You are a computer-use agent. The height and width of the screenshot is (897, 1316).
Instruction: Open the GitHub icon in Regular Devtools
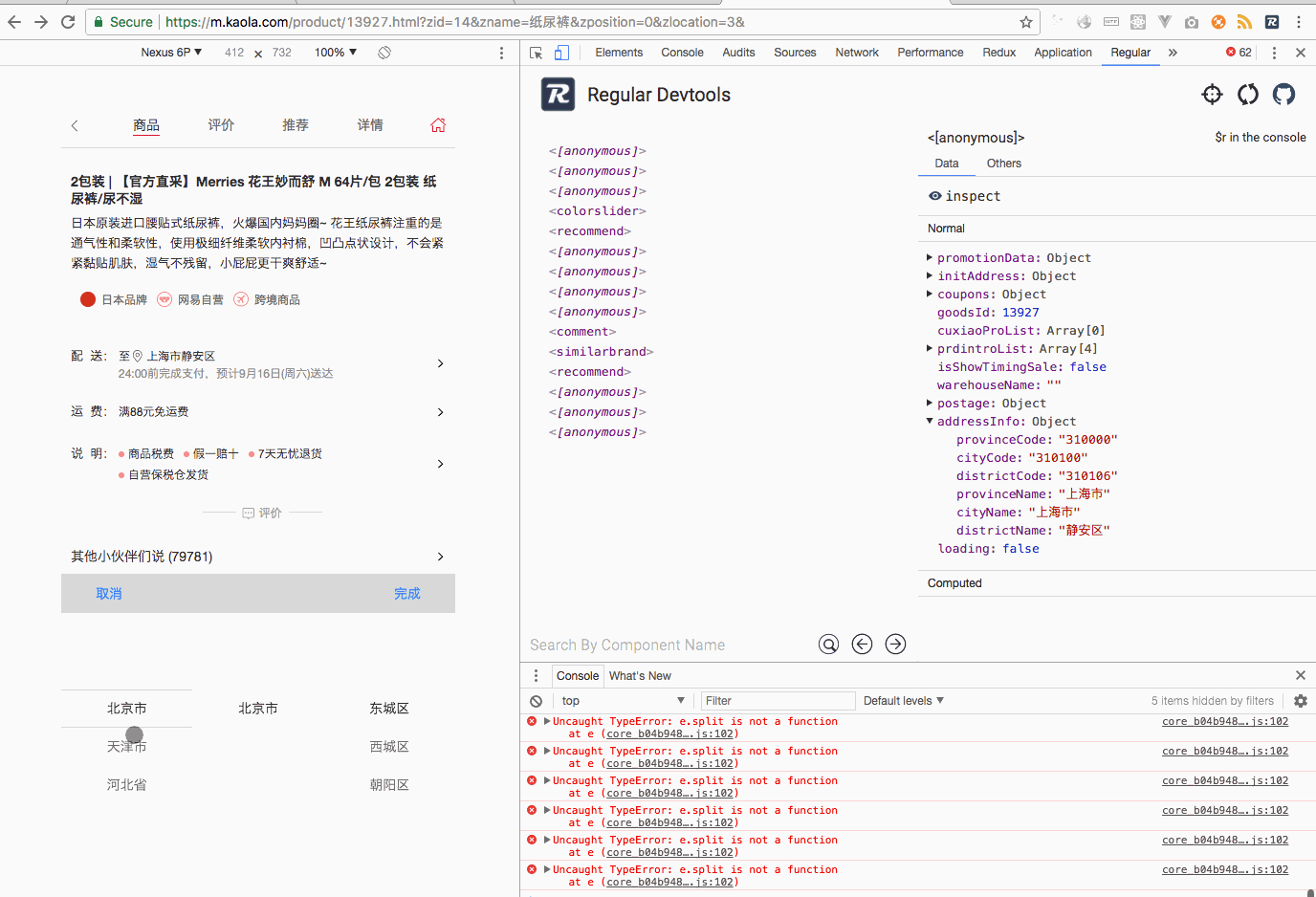point(1283,94)
